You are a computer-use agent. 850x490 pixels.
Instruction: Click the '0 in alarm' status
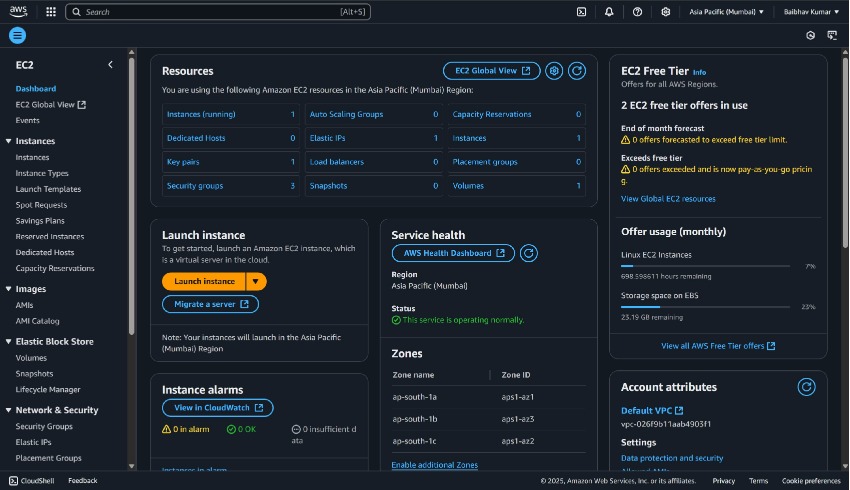click(186, 429)
